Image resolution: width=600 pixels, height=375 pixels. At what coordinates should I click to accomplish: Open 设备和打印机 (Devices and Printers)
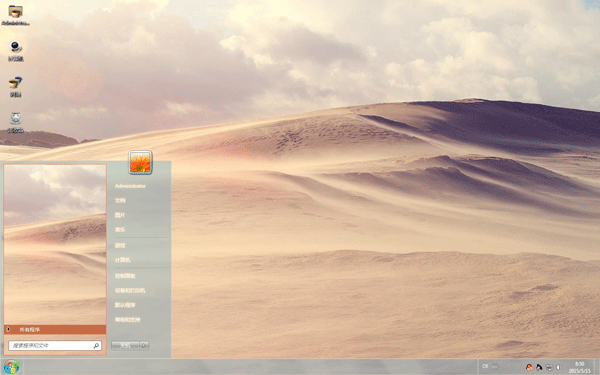point(130,290)
